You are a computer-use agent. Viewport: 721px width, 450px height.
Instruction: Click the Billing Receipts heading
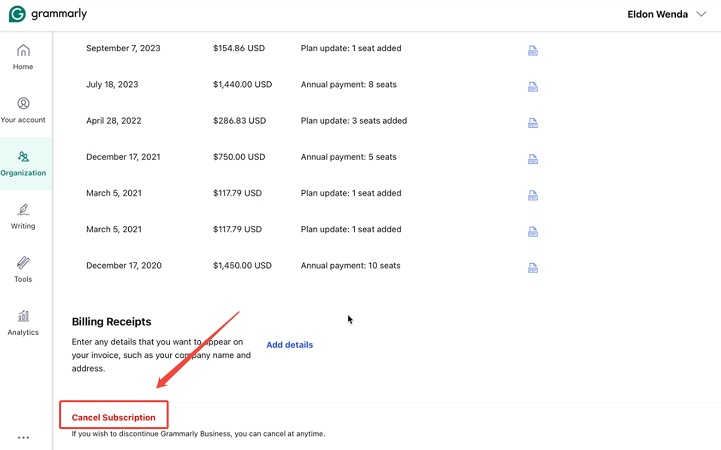click(111, 321)
